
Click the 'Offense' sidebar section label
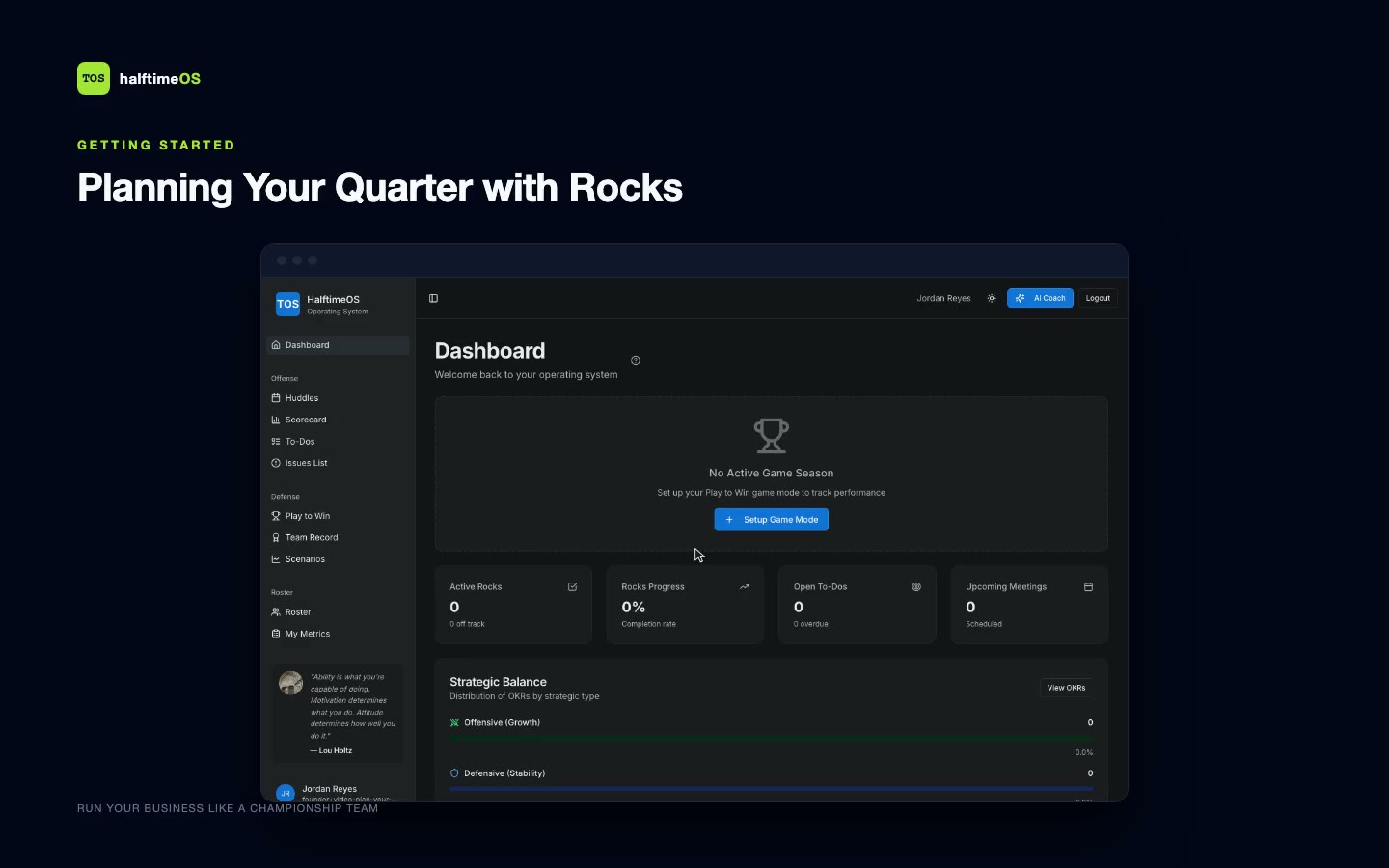[x=285, y=378]
